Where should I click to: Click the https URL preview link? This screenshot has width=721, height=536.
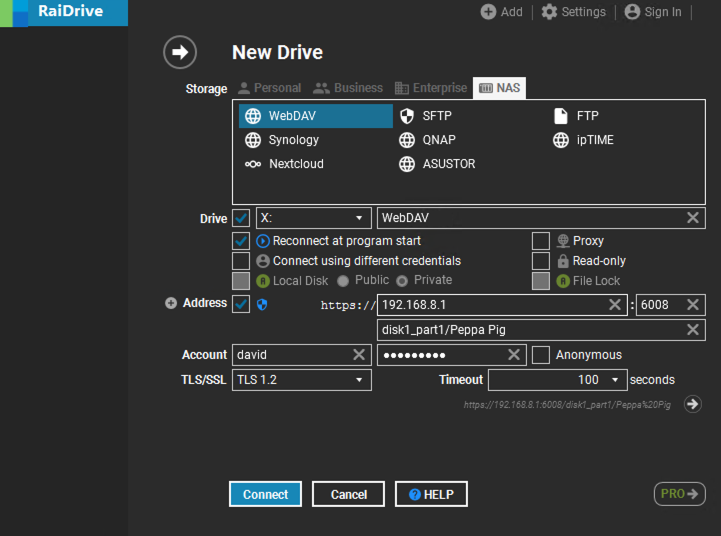tap(567, 405)
